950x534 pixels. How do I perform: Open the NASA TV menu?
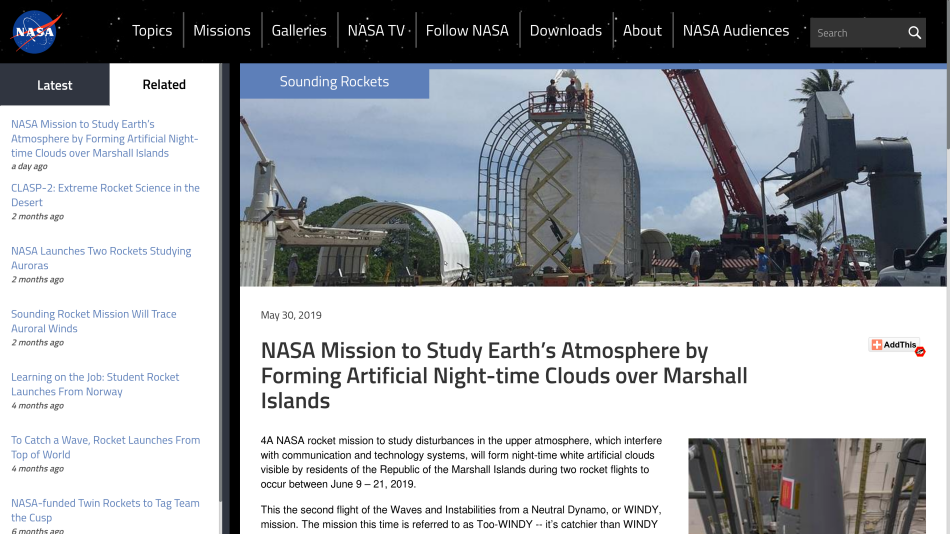pyautogui.click(x=376, y=30)
